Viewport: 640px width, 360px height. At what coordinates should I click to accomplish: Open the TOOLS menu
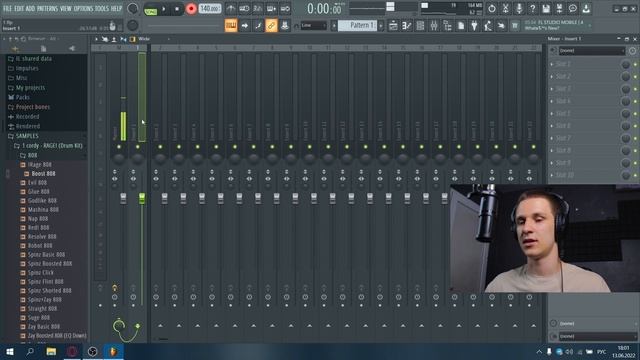click(102, 9)
